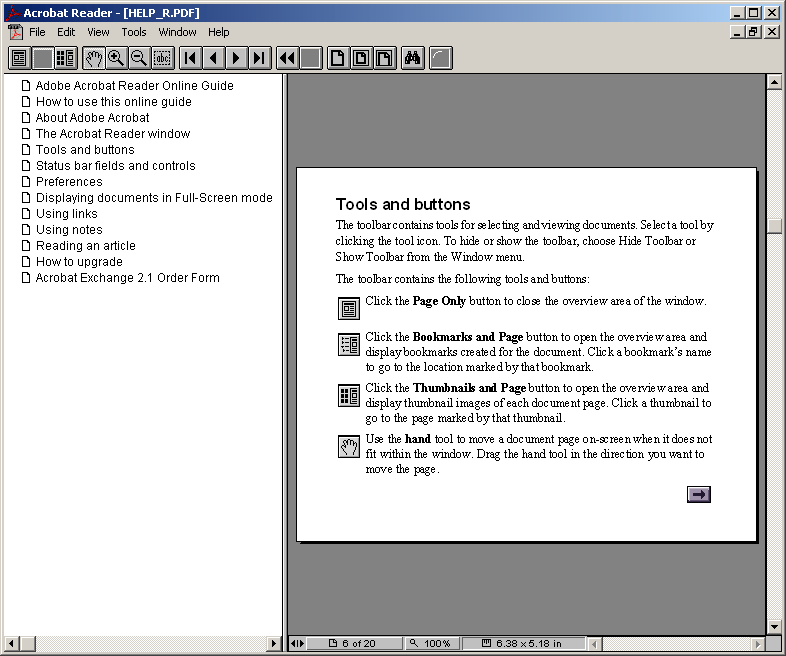Image resolution: width=786 pixels, height=656 pixels.
Task: Click the Actual Size page view button
Action: (338, 58)
